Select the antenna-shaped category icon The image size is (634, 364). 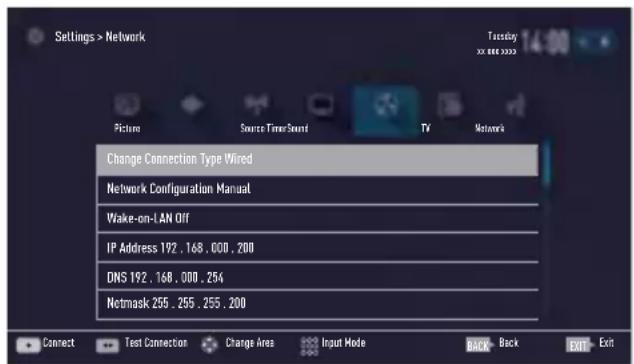coord(256,104)
